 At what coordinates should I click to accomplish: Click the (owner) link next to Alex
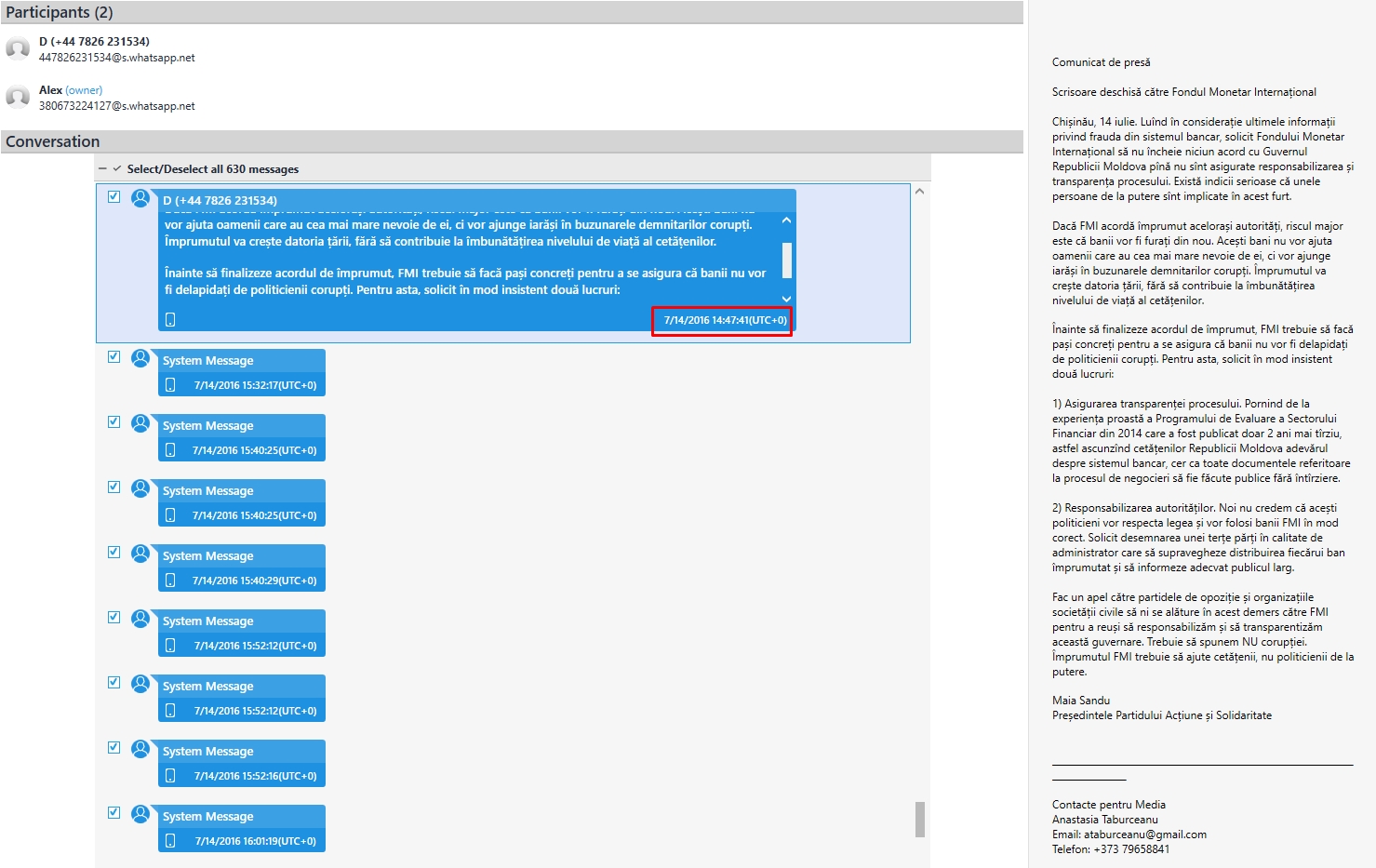tap(84, 90)
